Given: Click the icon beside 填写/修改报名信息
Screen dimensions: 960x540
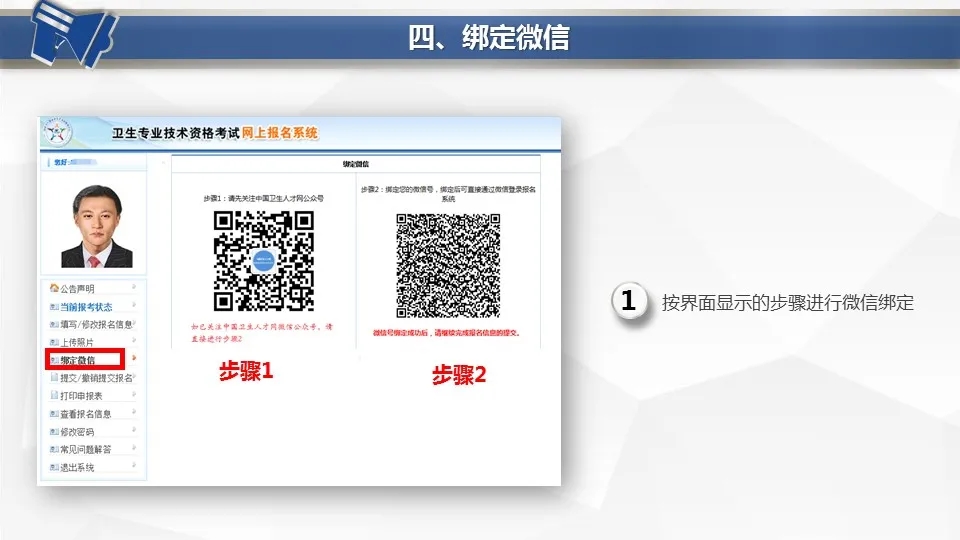Looking at the screenshot, I should [54, 324].
